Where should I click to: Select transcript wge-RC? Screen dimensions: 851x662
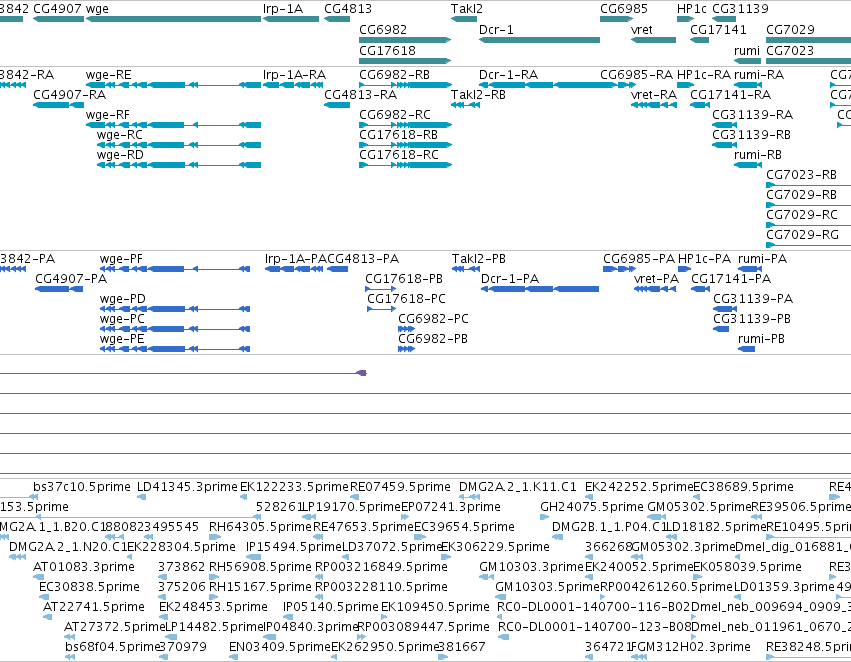pyautogui.click(x=179, y=145)
